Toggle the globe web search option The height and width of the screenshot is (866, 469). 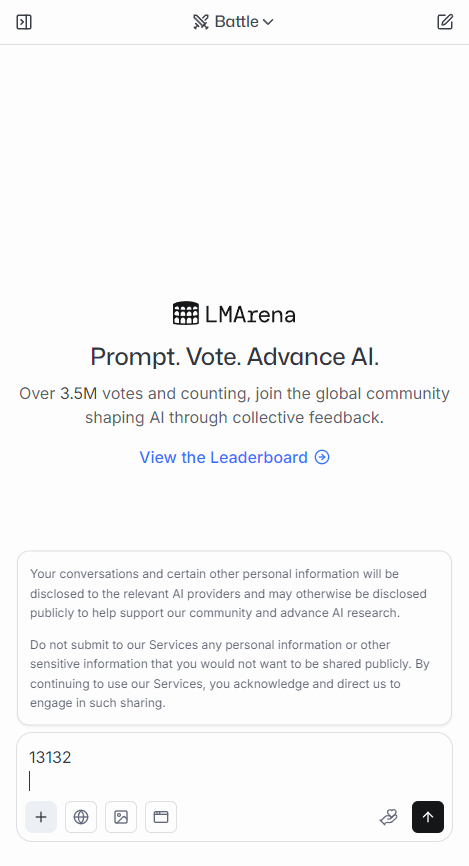point(81,817)
